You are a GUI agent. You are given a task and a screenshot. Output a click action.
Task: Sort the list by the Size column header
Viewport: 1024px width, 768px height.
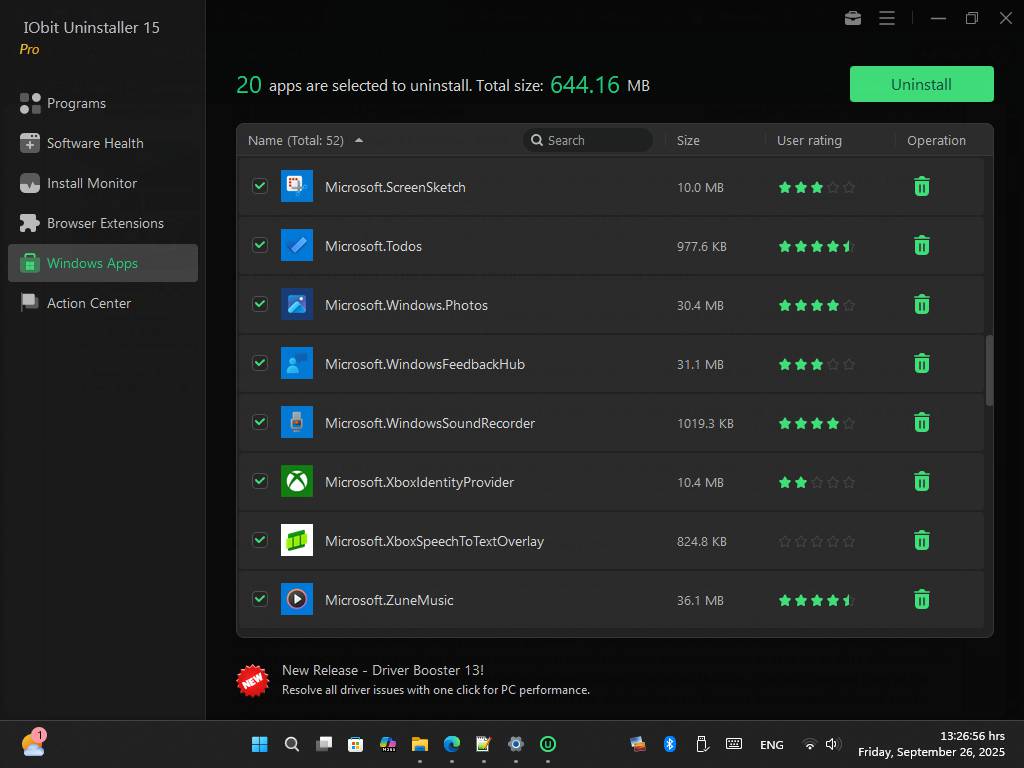click(688, 140)
